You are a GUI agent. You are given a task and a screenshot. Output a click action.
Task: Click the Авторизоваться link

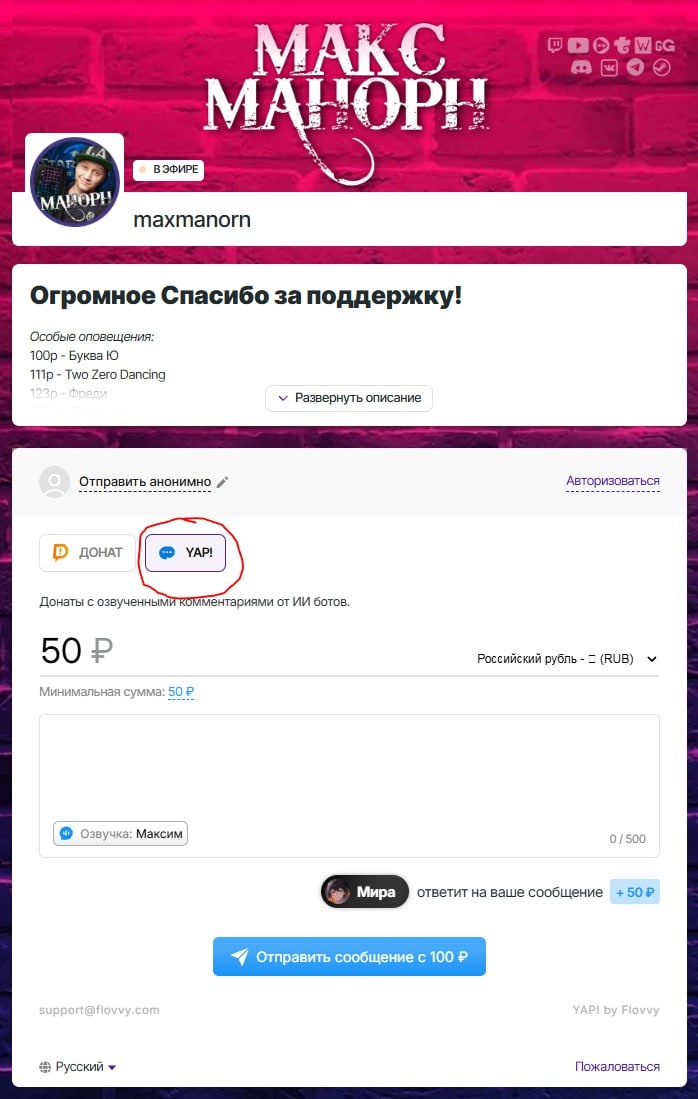613,481
